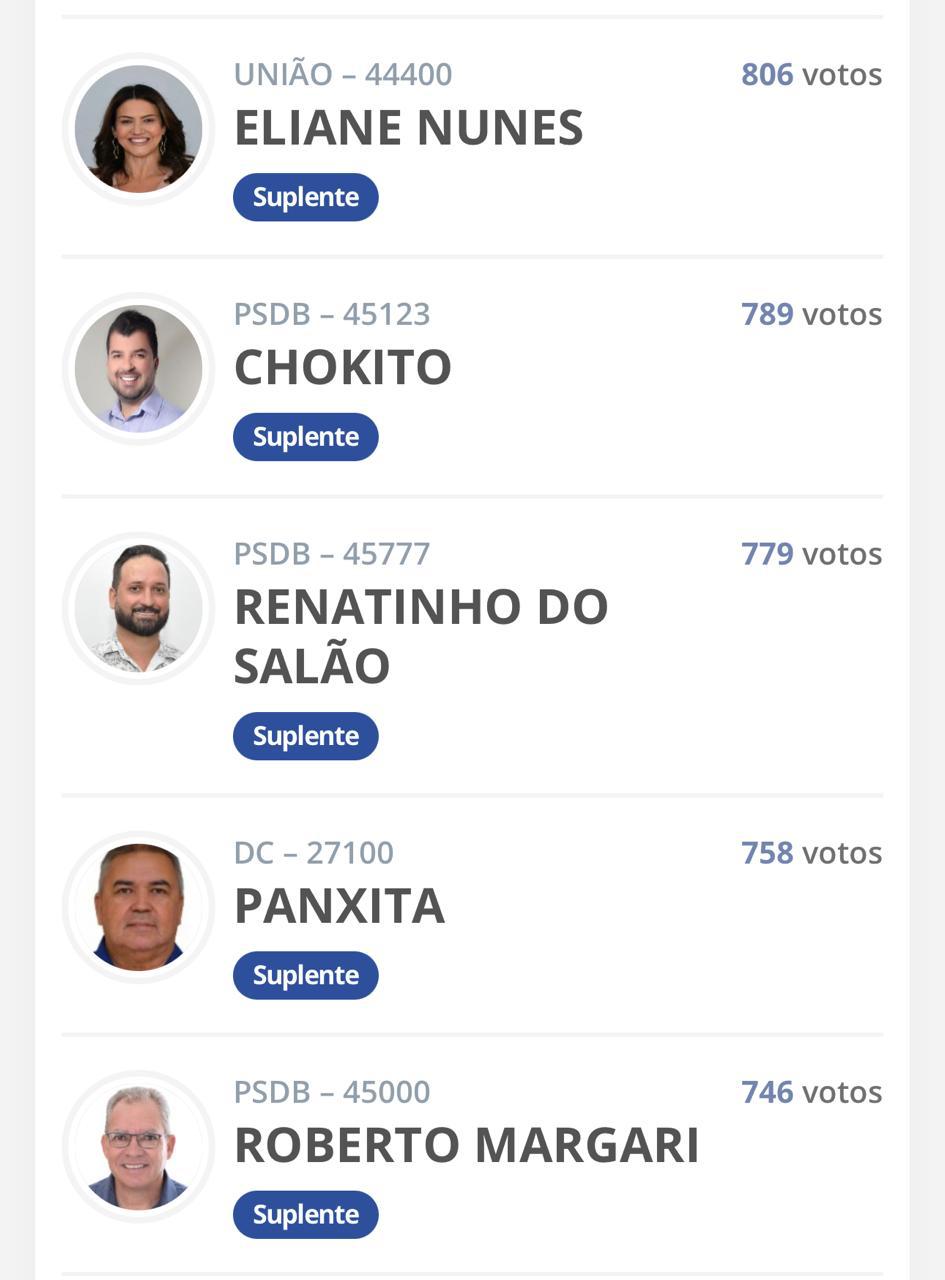The image size is (945, 1280).
Task: Open Eliane Nunes candidate photo
Action: 138,129
